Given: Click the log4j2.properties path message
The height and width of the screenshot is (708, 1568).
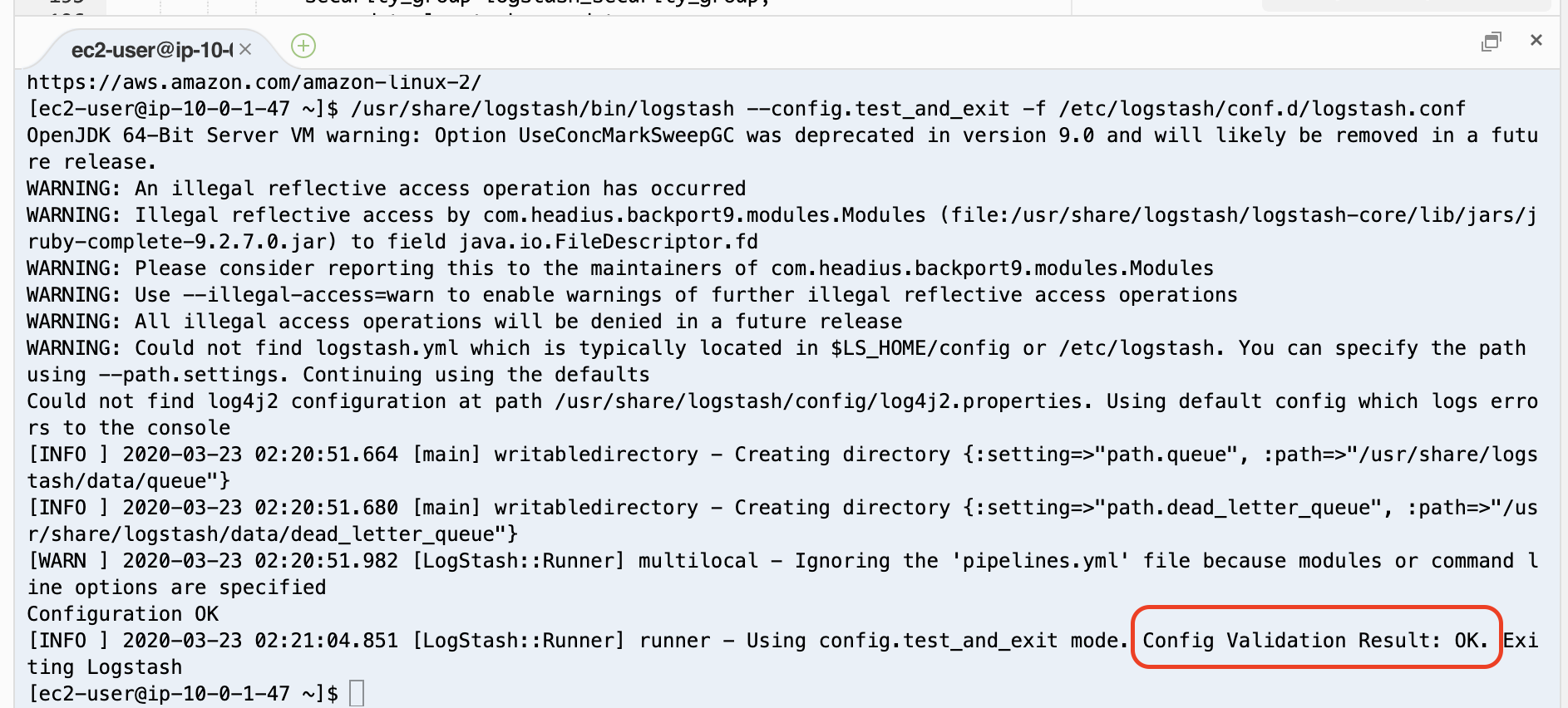Looking at the screenshot, I should [782, 415].
